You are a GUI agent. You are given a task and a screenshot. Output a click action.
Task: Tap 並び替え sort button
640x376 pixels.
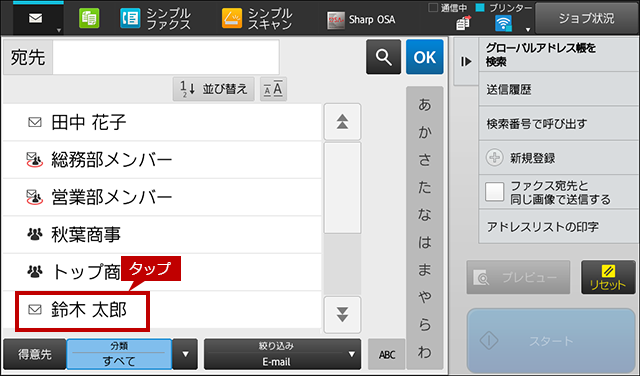click(x=213, y=89)
